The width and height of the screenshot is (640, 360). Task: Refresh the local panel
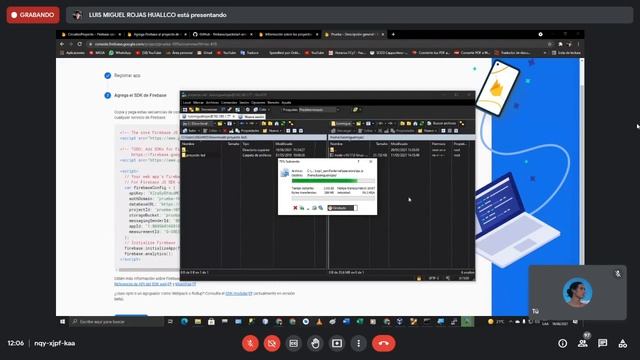(x=283, y=123)
